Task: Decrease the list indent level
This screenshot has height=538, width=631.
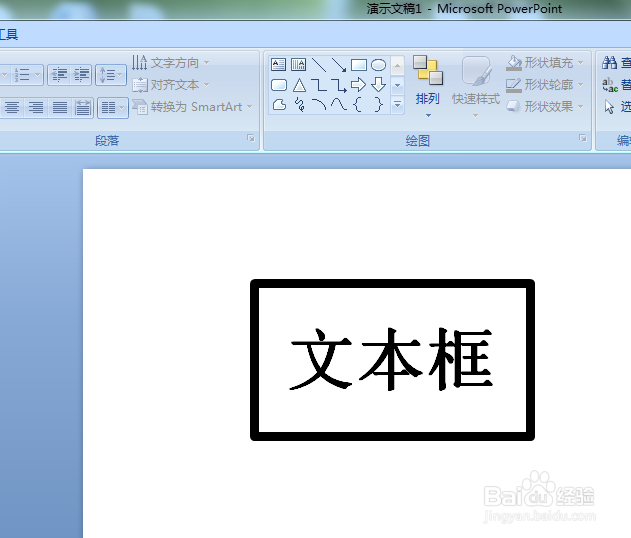Action: click(60, 75)
